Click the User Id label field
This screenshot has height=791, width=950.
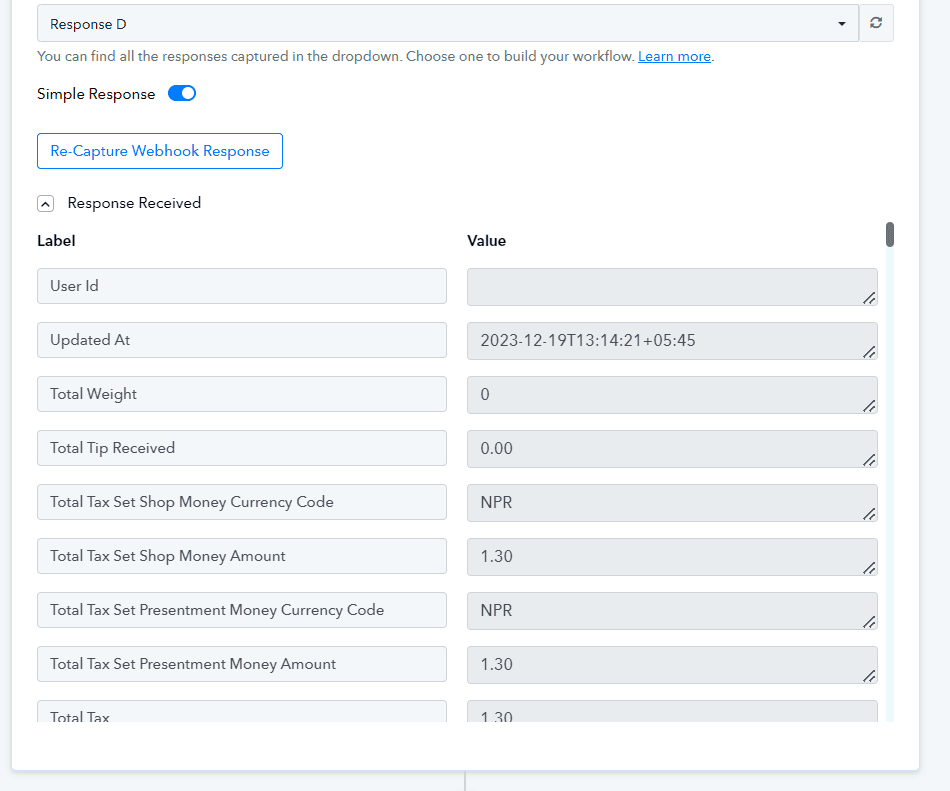tap(242, 286)
